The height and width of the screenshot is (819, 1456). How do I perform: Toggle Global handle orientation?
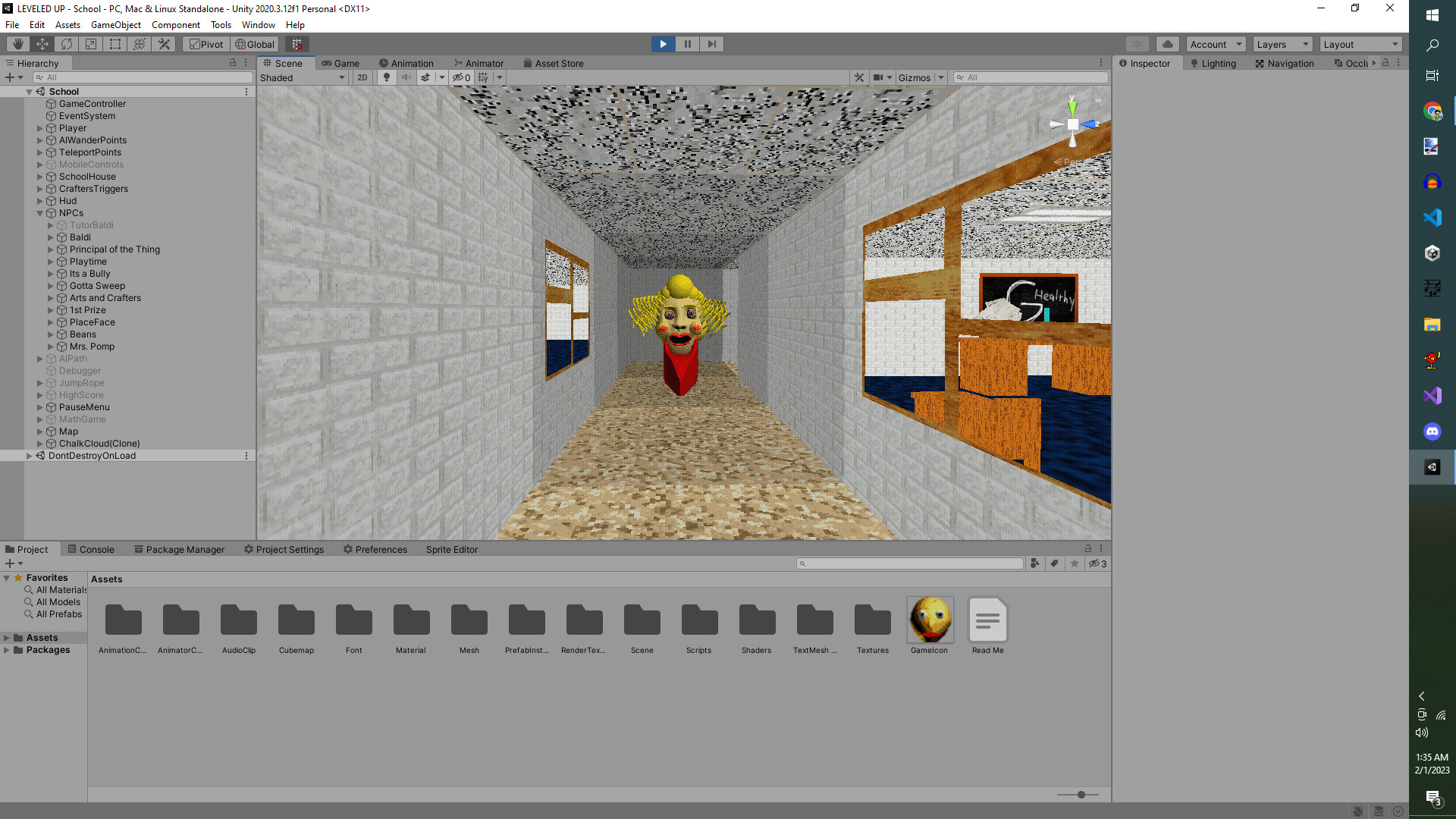[254, 43]
